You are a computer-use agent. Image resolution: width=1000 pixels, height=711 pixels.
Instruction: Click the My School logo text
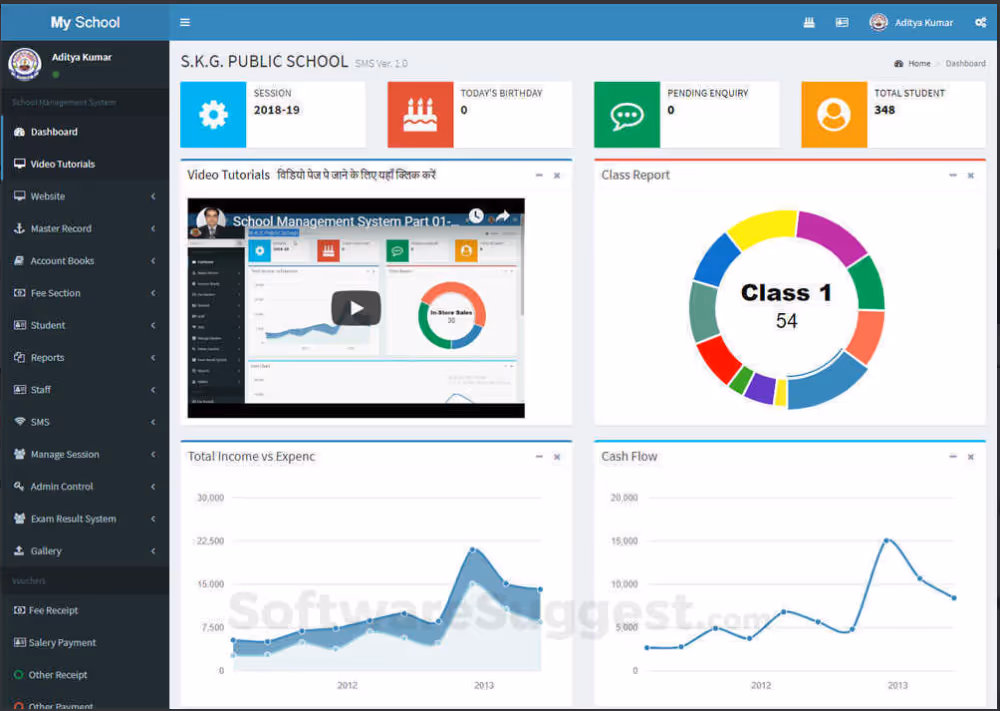(x=85, y=22)
